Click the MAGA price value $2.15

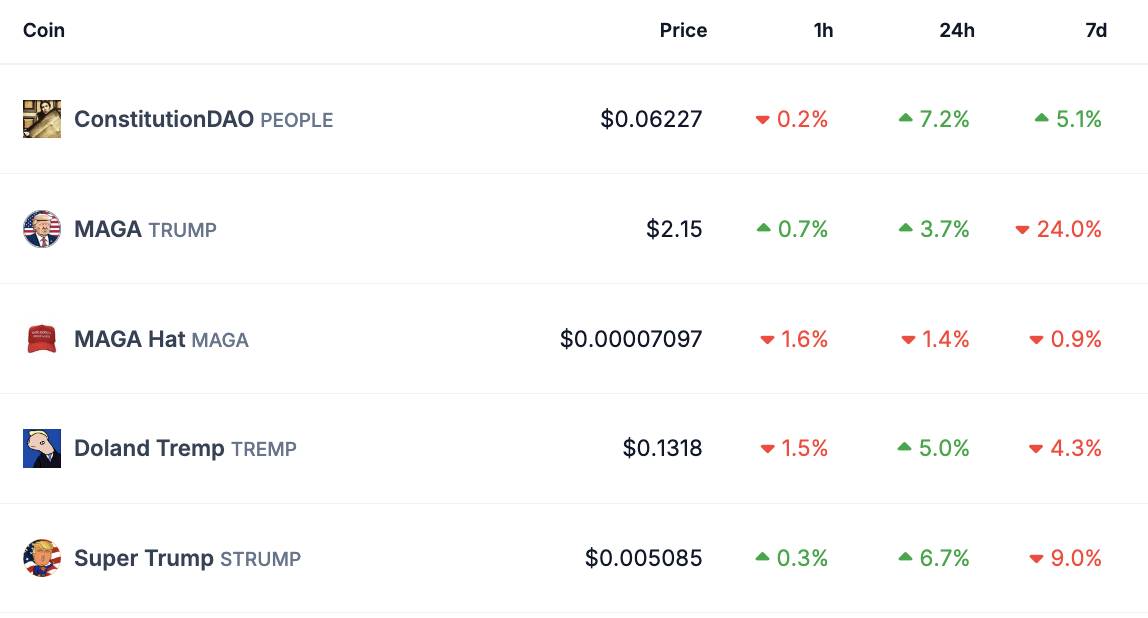pyautogui.click(x=674, y=229)
